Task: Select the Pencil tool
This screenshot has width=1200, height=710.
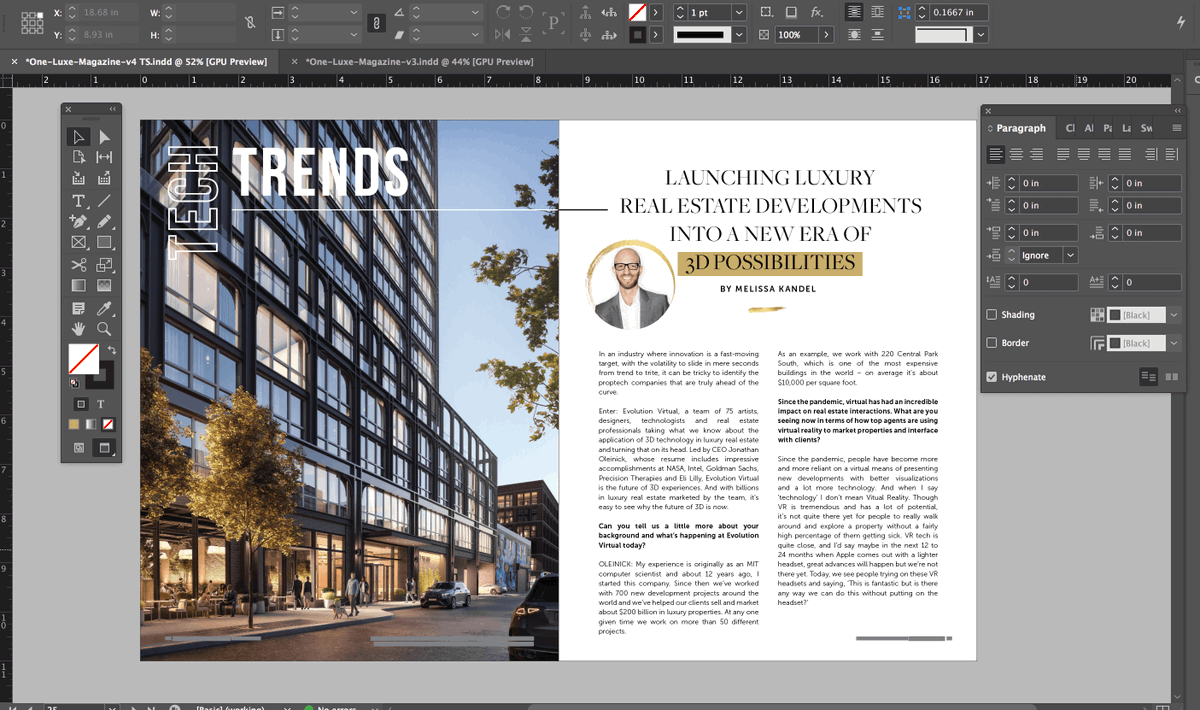Action: (x=104, y=221)
